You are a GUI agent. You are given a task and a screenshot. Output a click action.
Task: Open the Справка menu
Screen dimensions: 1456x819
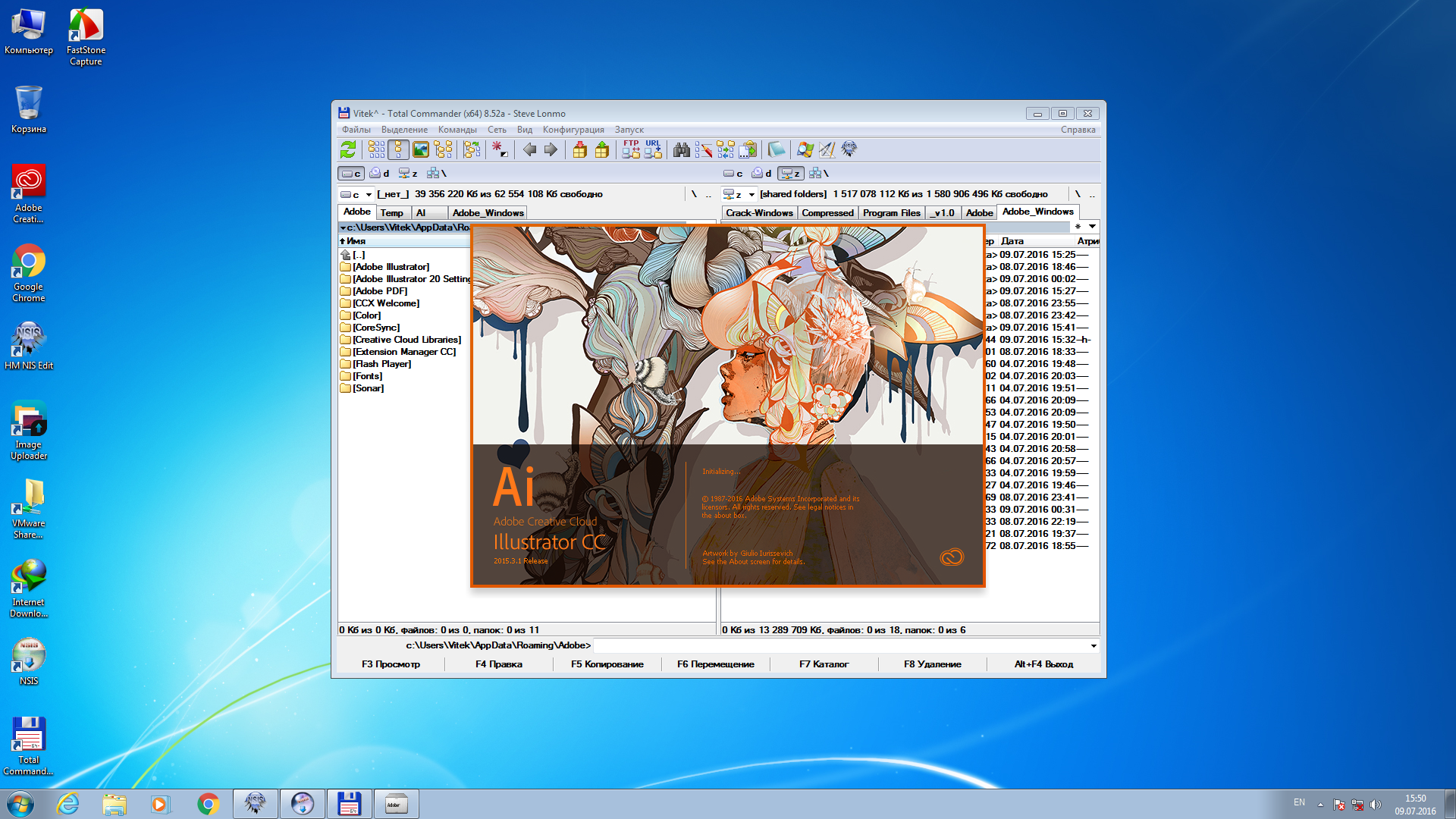[1078, 130]
